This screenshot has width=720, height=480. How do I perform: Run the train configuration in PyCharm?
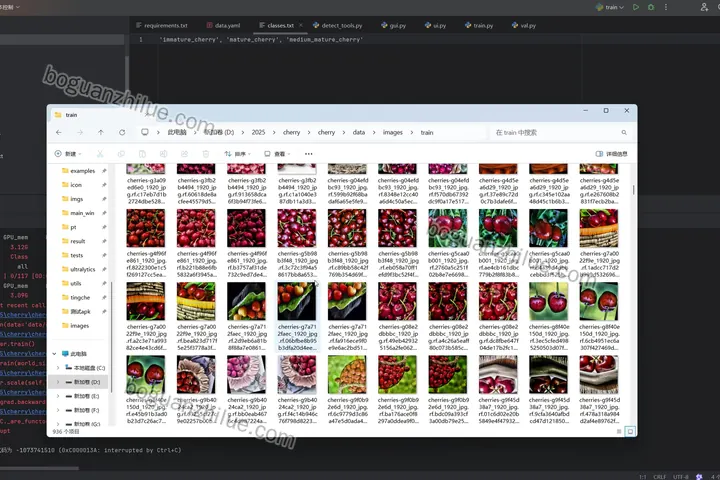tap(636, 7)
